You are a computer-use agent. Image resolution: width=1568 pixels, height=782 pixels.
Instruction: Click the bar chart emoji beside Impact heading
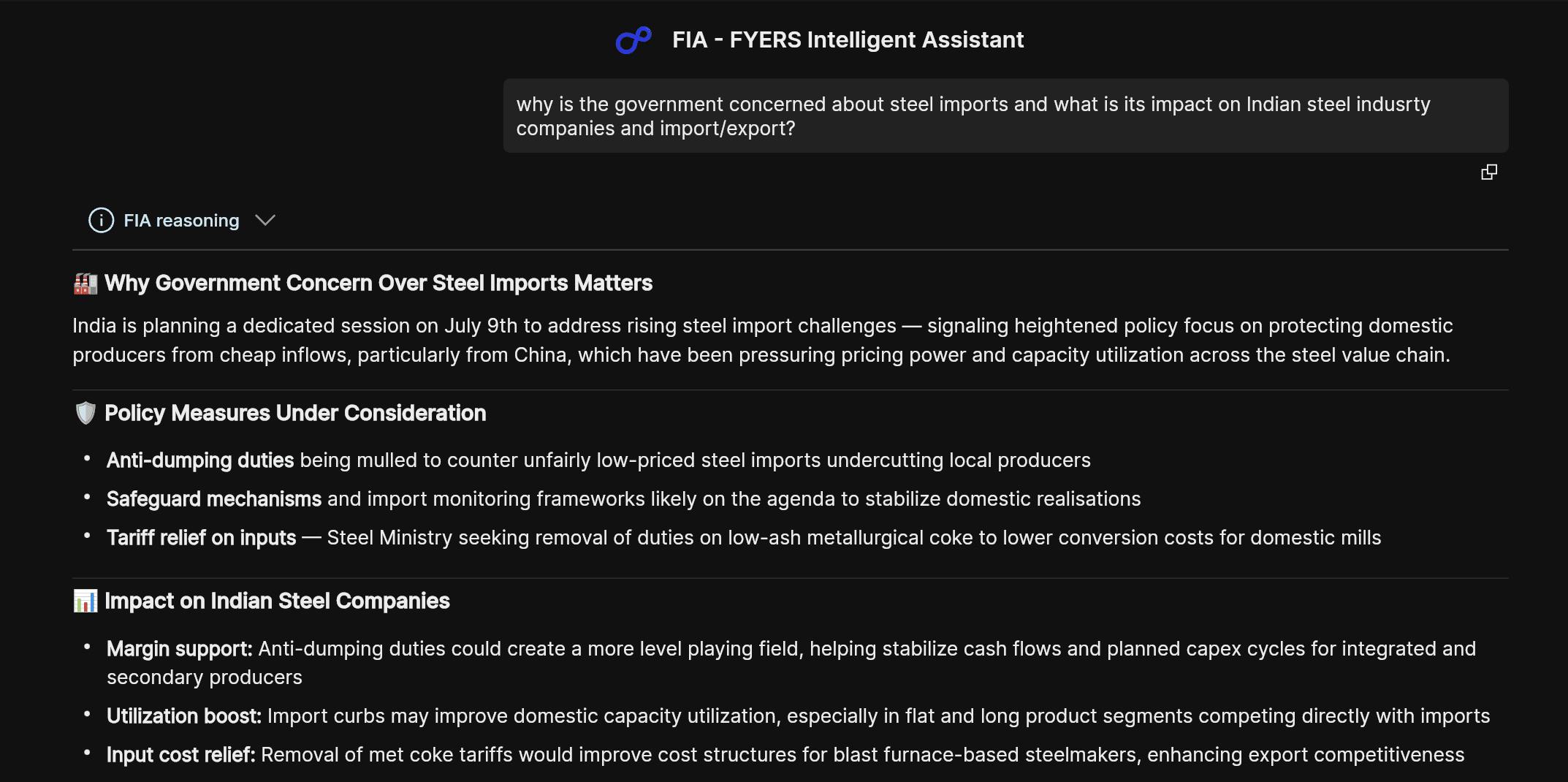(x=85, y=601)
